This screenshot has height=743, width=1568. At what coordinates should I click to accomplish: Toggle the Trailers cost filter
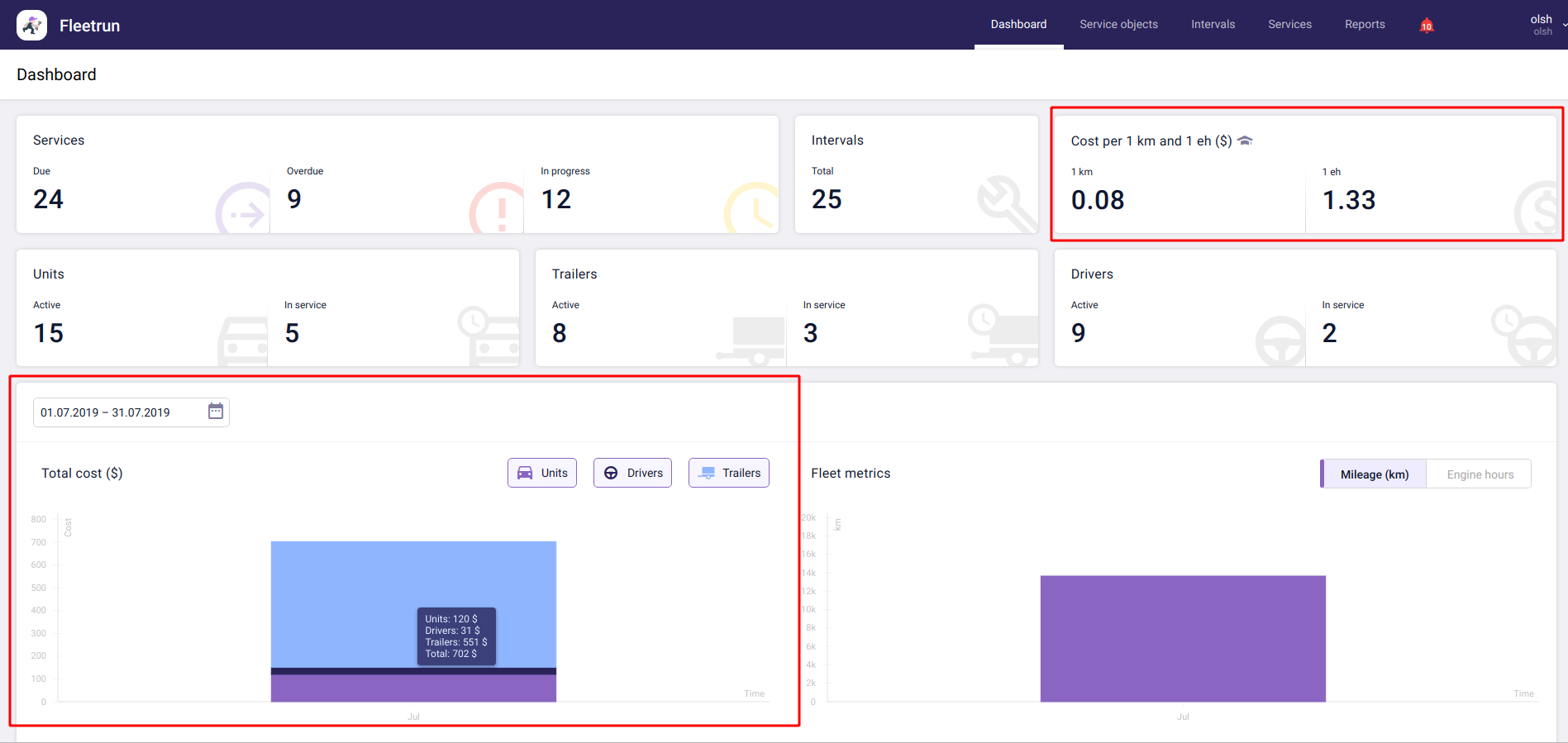[x=728, y=474]
